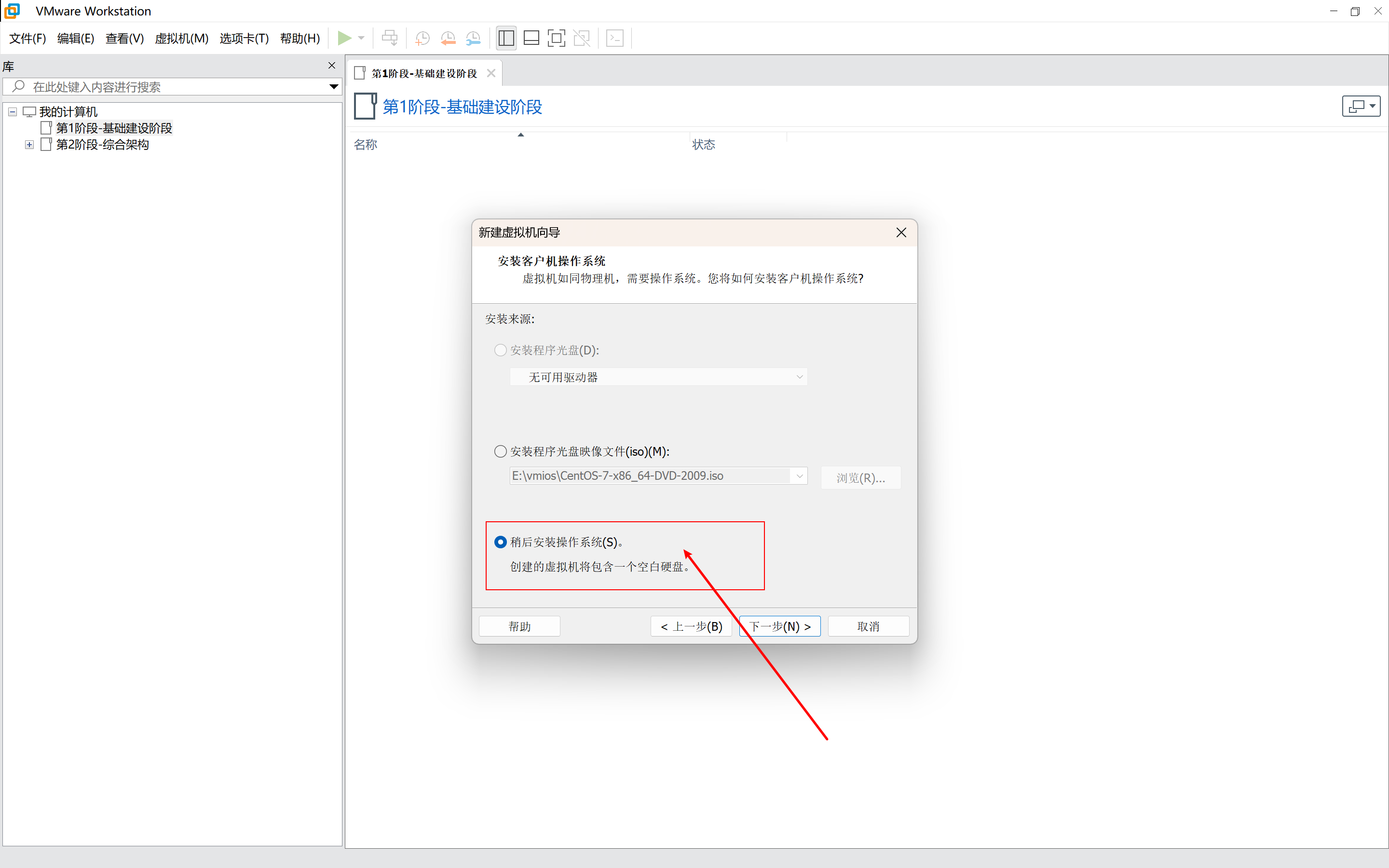Close the 新建虚拟机向导 dialog
The height and width of the screenshot is (868, 1389).
[901, 232]
